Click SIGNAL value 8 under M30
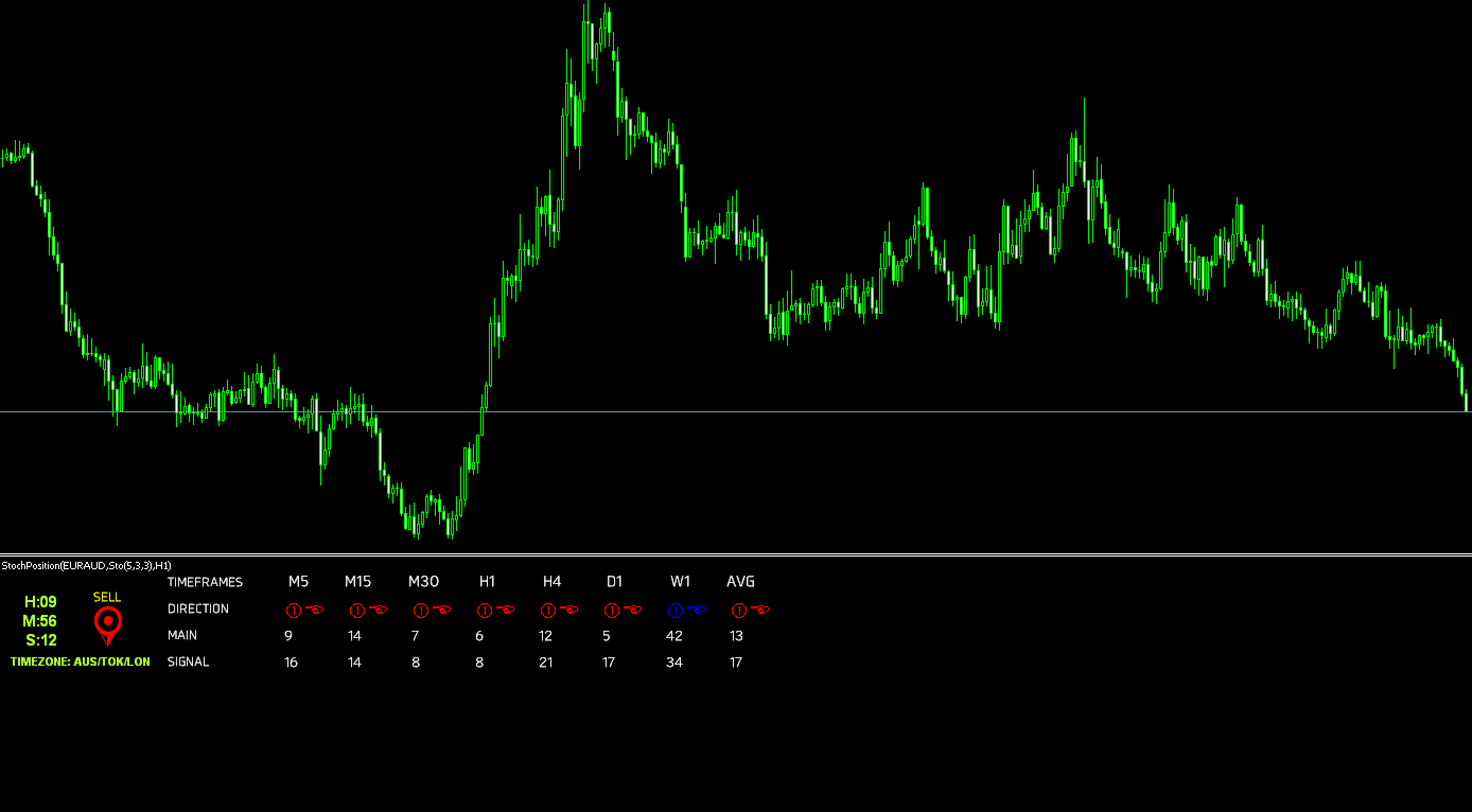The width and height of the screenshot is (1472, 812). click(x=415, y=663)
